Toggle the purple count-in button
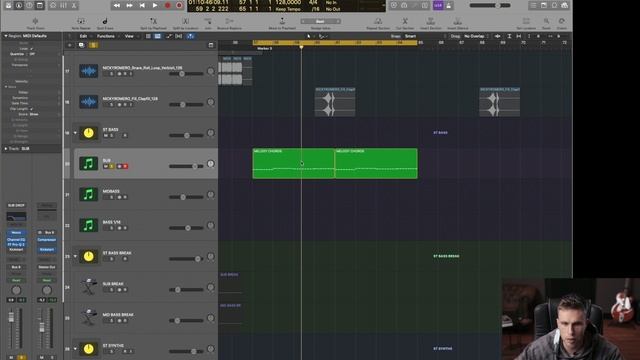This screenshot has width=640, height=360. point(438,5)
